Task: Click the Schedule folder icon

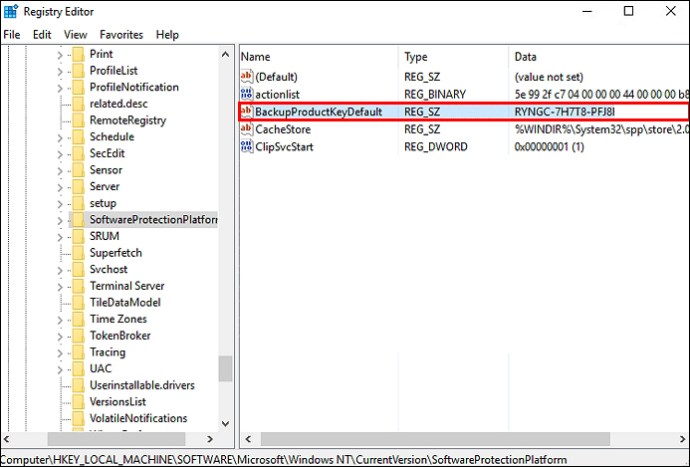Action: [78, 137]
